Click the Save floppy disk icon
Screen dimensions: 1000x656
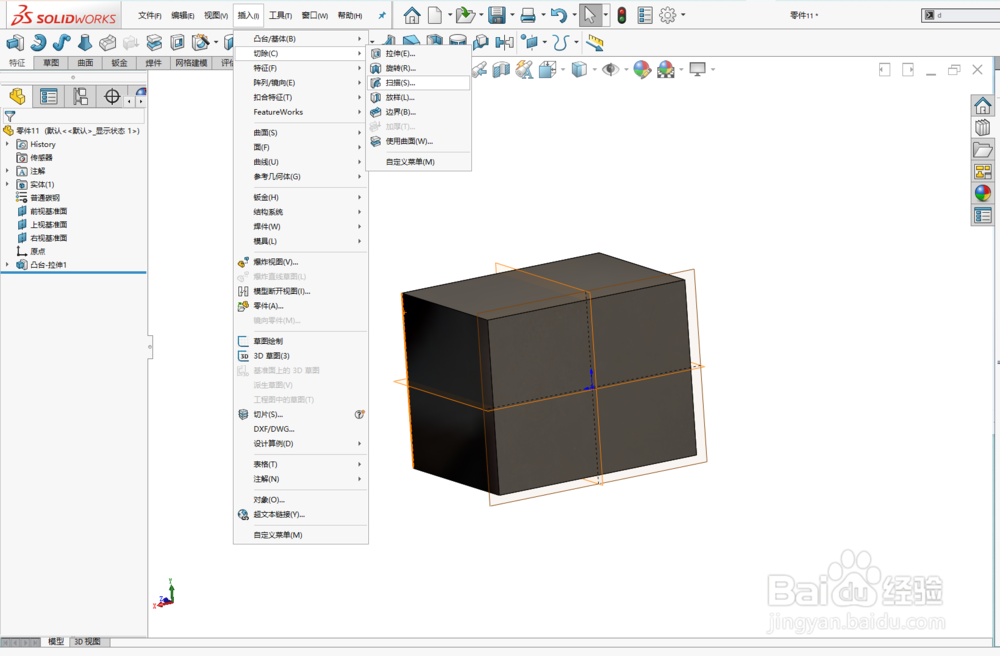(x=497, y=15)
